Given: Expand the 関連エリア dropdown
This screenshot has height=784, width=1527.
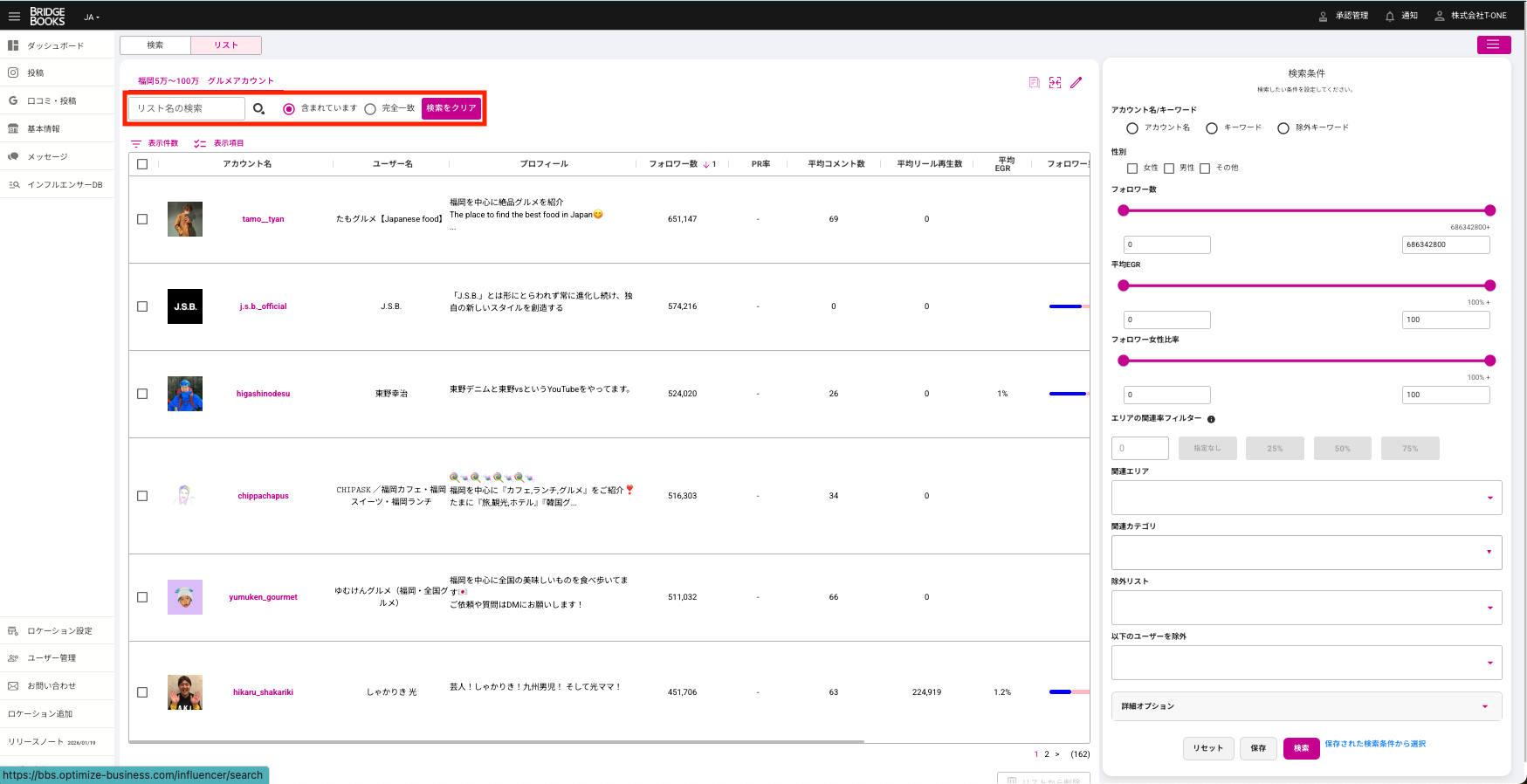Looking at the screenshot, I should (1306, 498).
